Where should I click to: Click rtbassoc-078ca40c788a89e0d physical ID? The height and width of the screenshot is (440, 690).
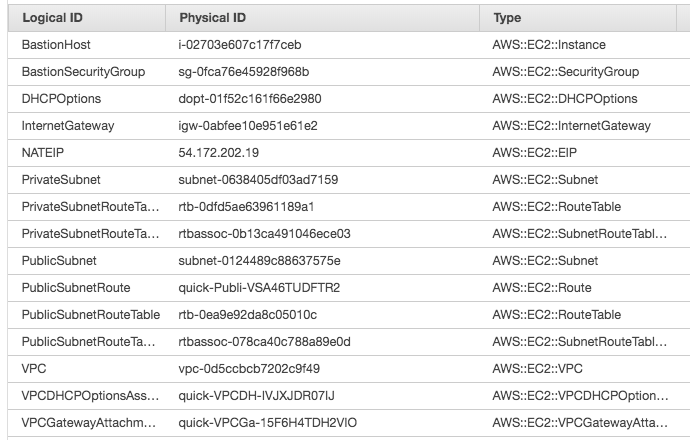tap(264, 342)
